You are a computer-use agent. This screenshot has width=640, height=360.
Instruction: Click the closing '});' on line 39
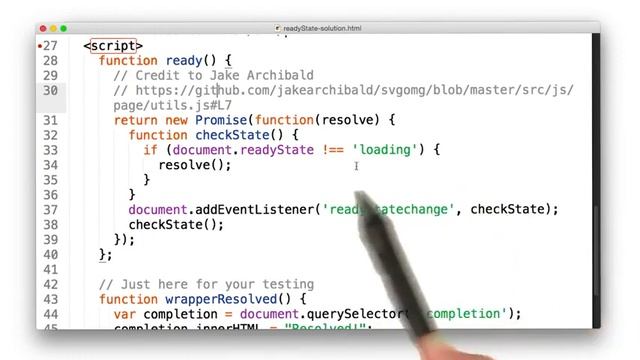pyautogui.click(x=124, y=240)
